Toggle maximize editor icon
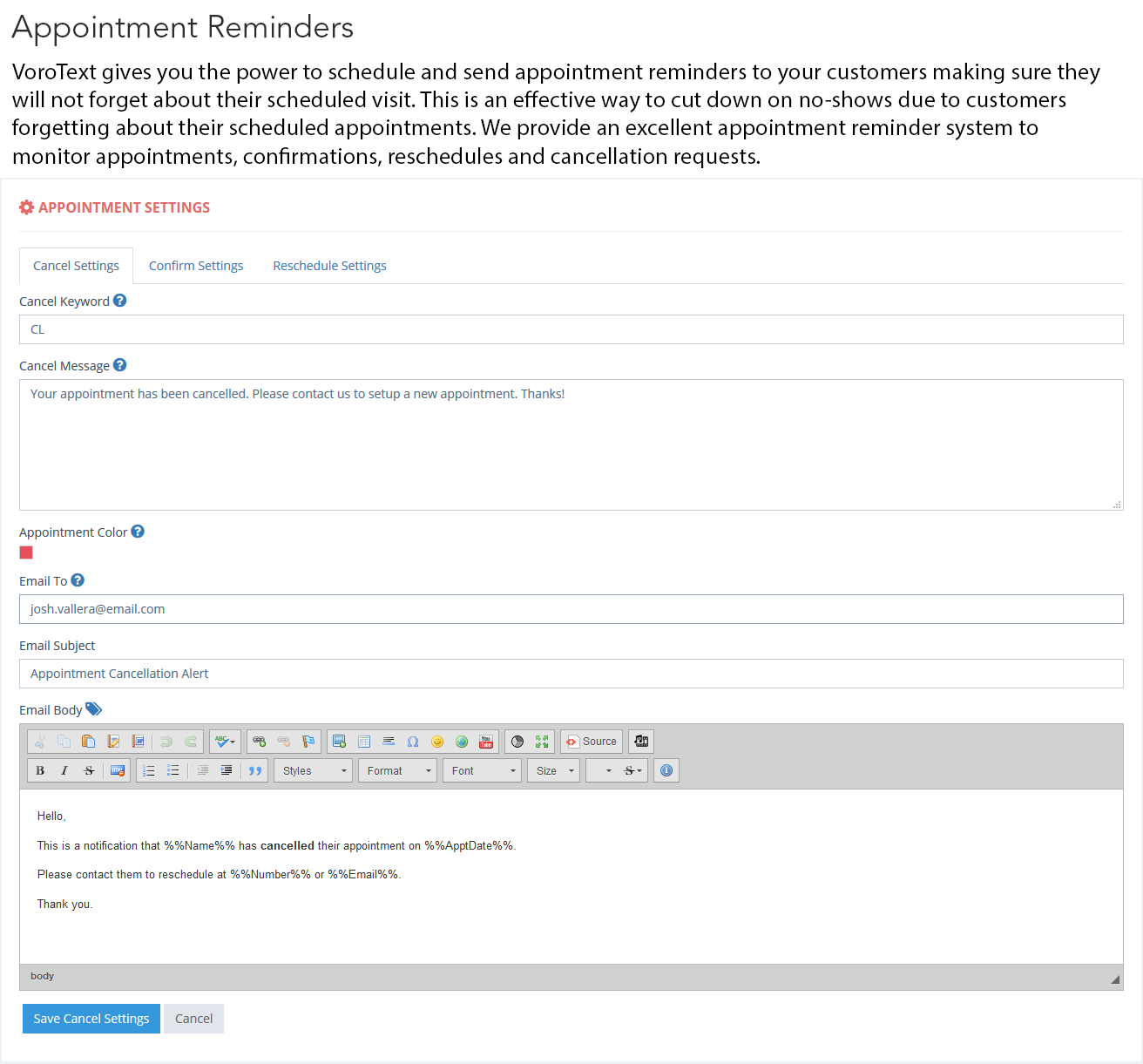1143x1064 pixels. [x=542, y=742]
